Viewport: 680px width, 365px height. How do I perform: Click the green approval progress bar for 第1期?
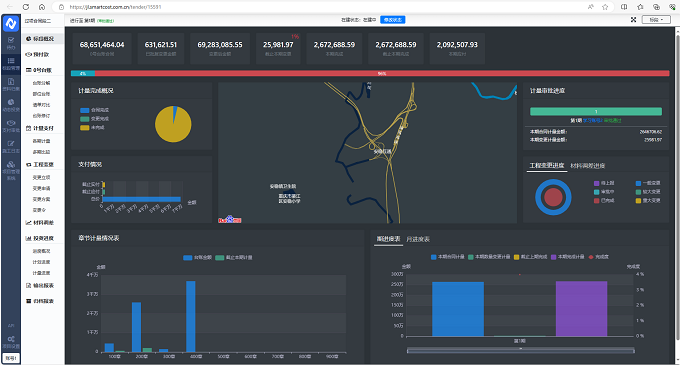pyautogui.click(x=596, y=111)
